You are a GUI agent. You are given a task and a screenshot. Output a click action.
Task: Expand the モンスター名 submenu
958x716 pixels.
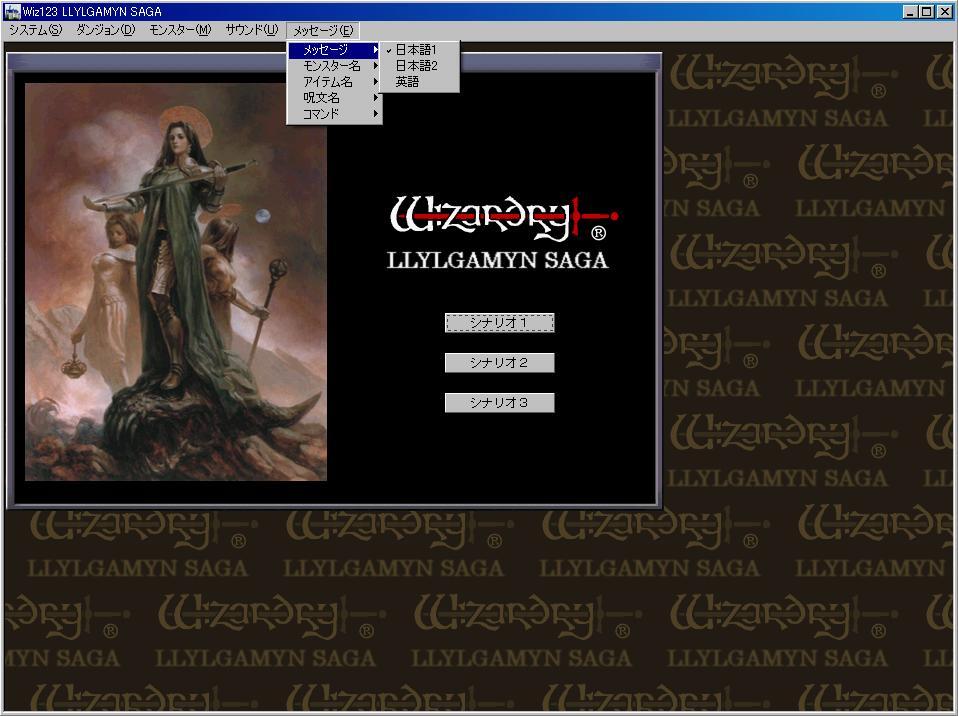(334, 66)
